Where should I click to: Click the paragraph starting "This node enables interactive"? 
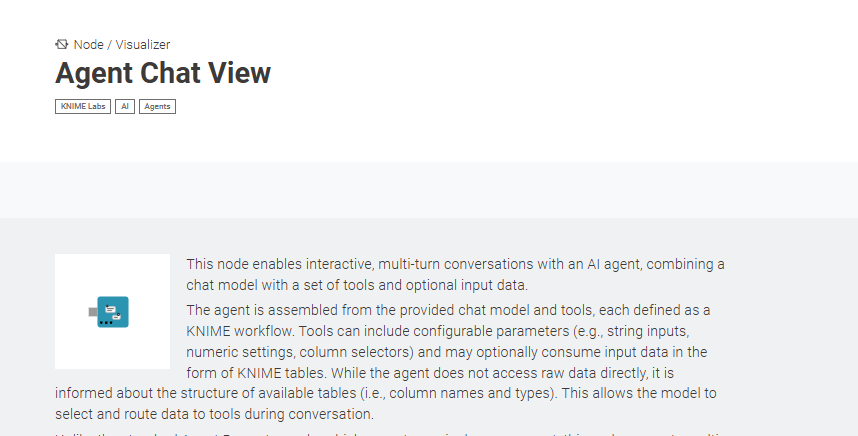[x=455, y=273]
